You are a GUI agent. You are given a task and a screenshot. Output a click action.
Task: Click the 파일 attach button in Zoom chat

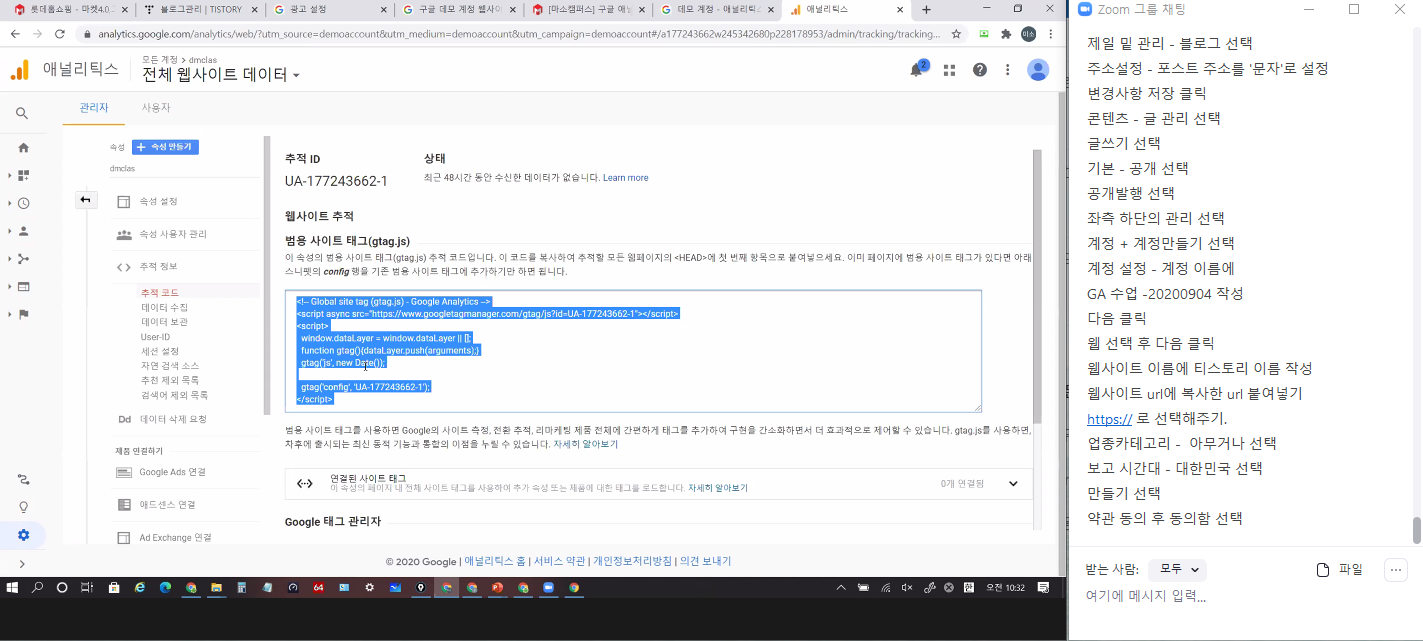pos(1340,569)
